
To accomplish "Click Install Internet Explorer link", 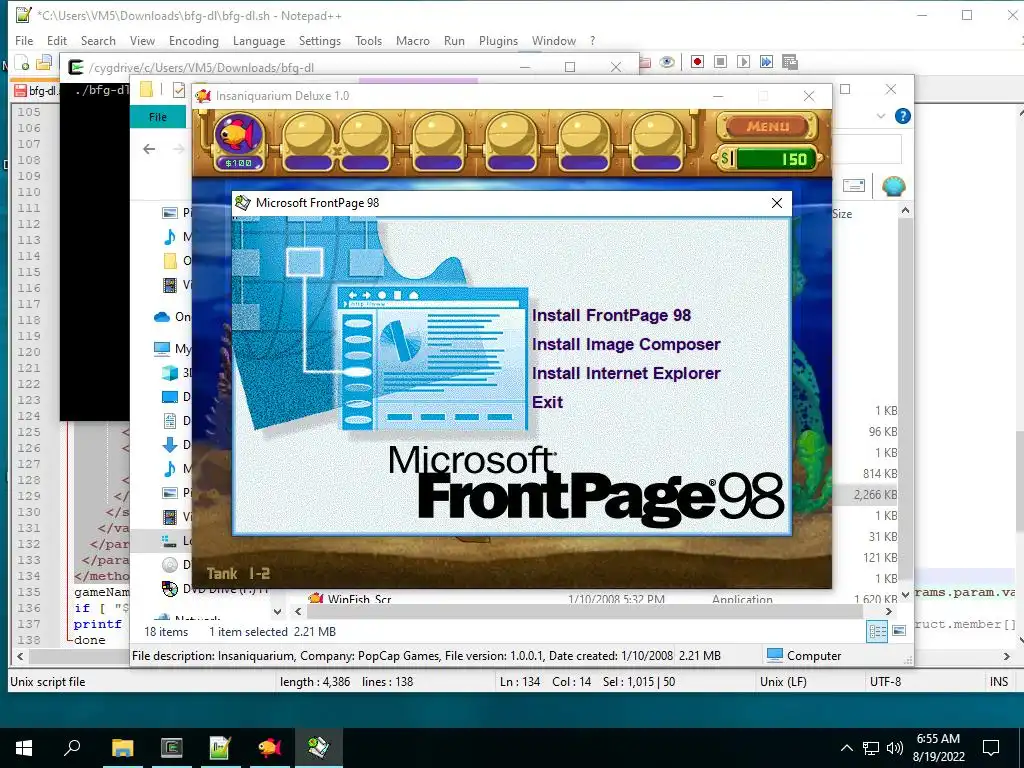I will click(626, 373).
